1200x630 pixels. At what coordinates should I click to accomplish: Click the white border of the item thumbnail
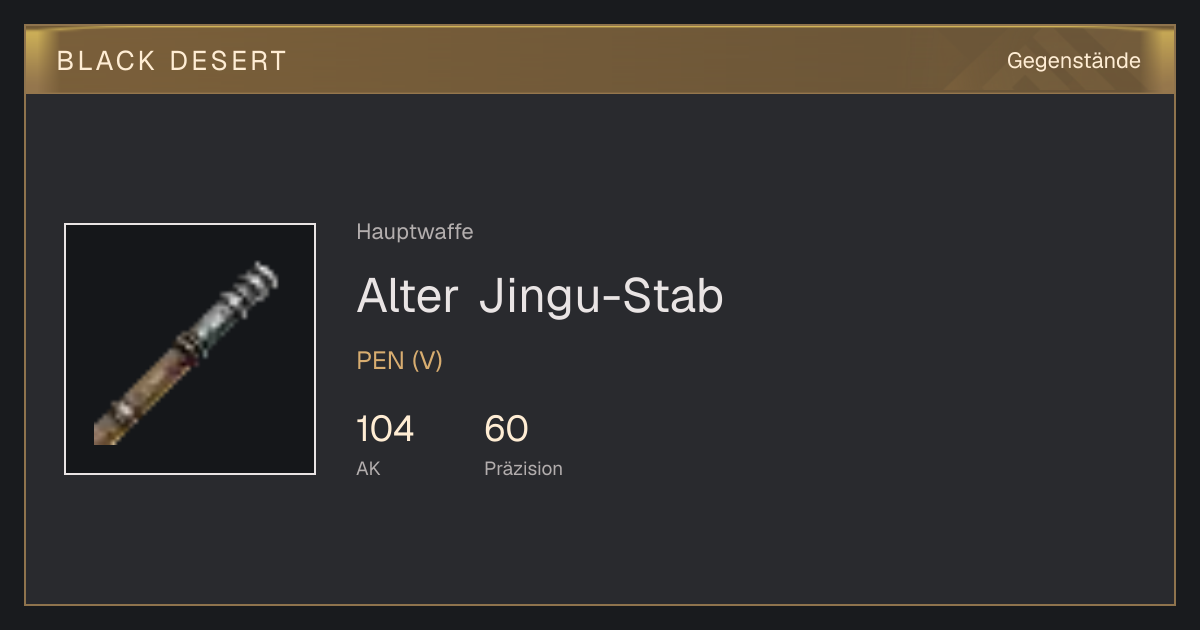pyautogui.click(x=190, y=224)
